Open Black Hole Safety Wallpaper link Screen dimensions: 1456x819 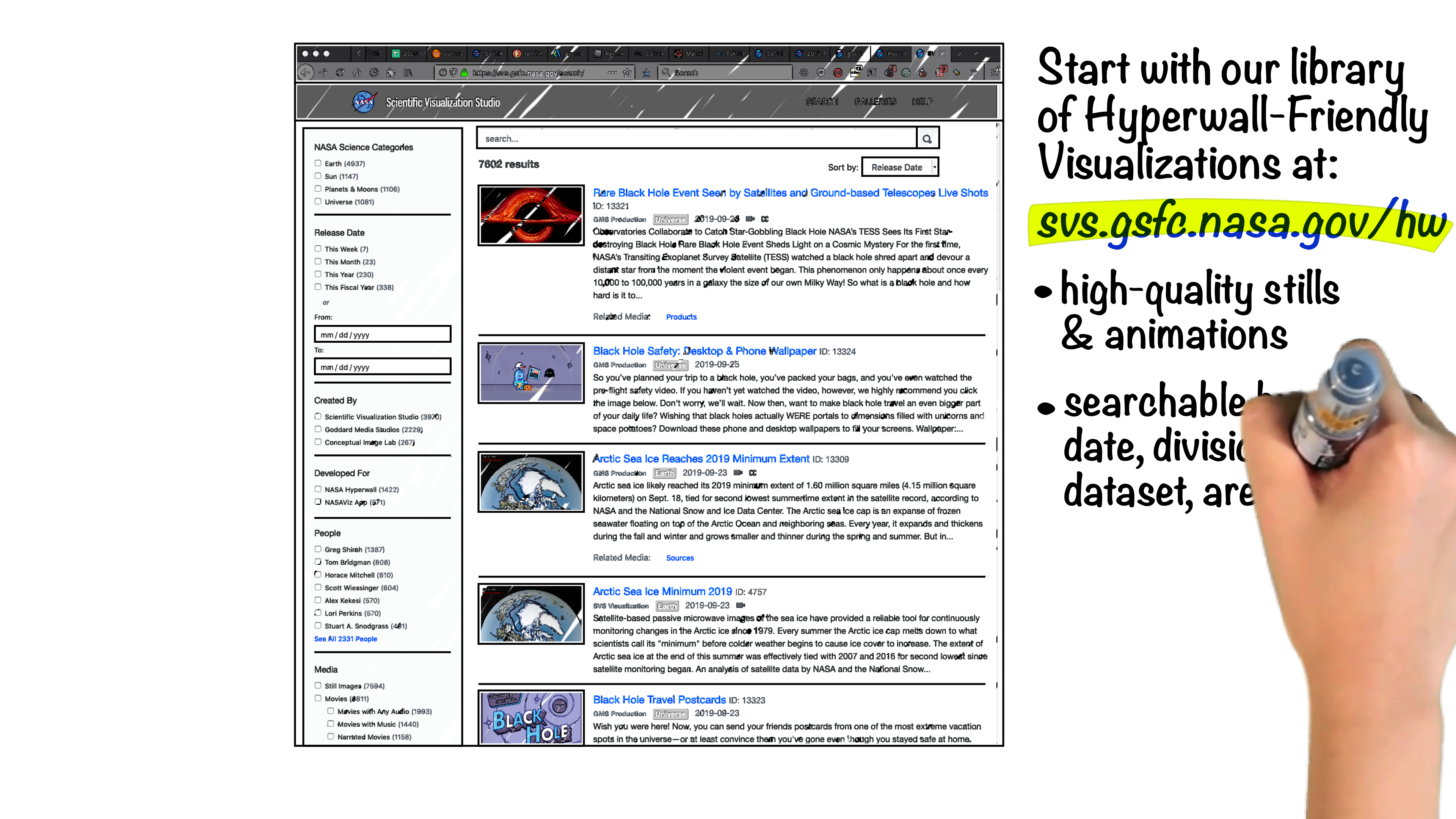(704, 351)
